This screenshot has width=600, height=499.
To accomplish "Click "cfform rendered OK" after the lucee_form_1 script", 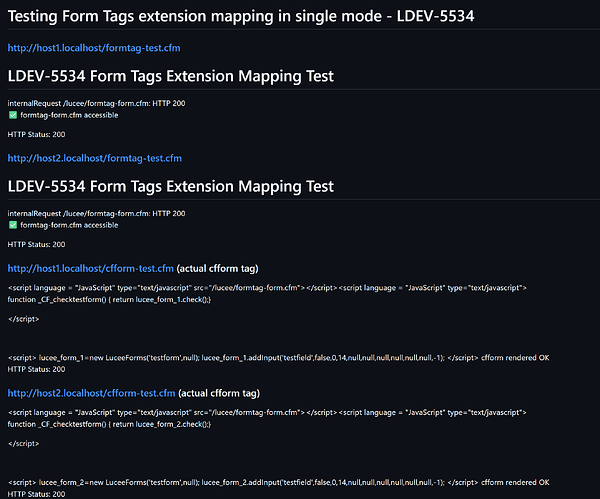I will point(515,358).
